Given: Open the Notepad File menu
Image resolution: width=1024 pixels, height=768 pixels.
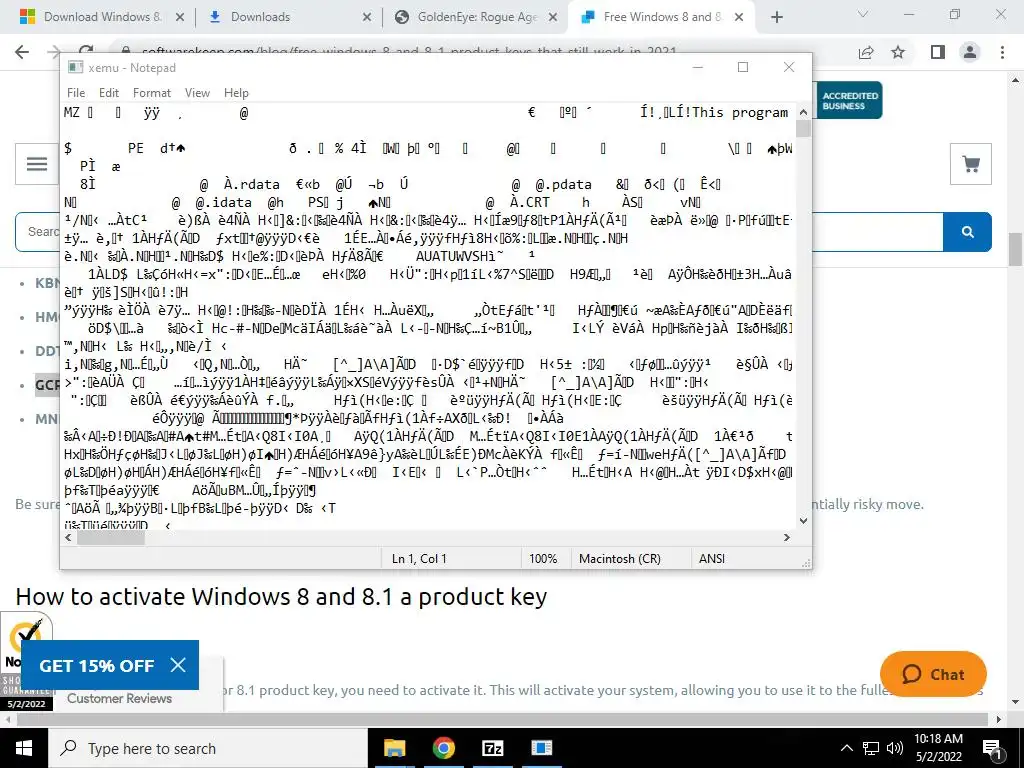Looking at the screenshot, I should [x=76, y=93].
